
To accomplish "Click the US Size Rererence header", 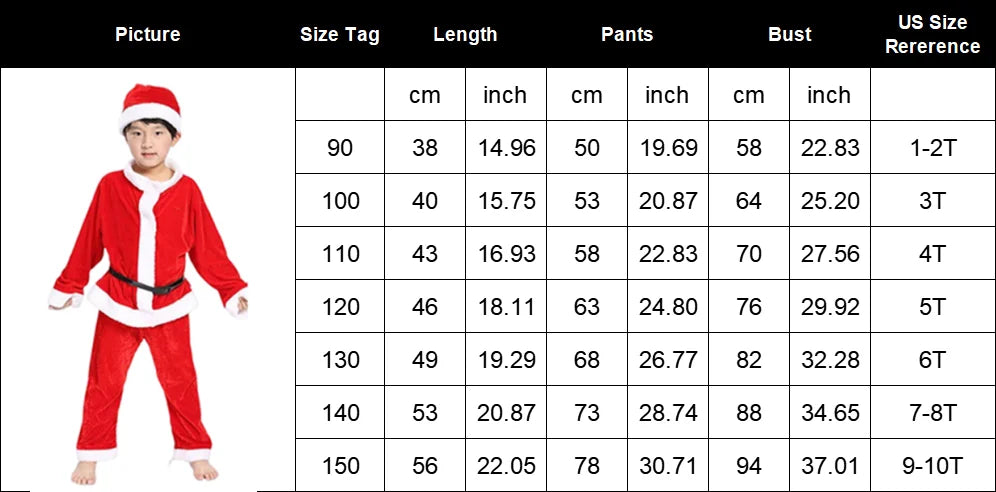I will 932,34.
